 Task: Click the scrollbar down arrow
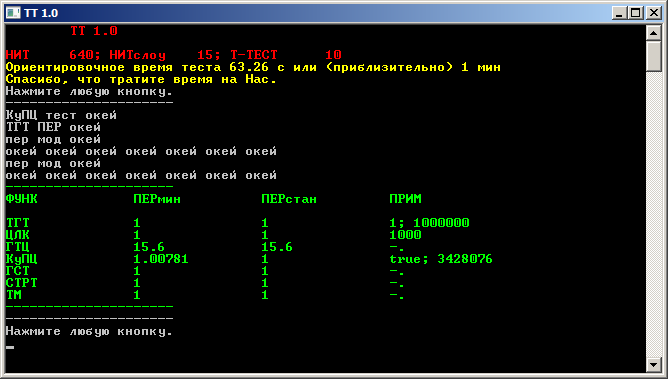coord(654,364)
